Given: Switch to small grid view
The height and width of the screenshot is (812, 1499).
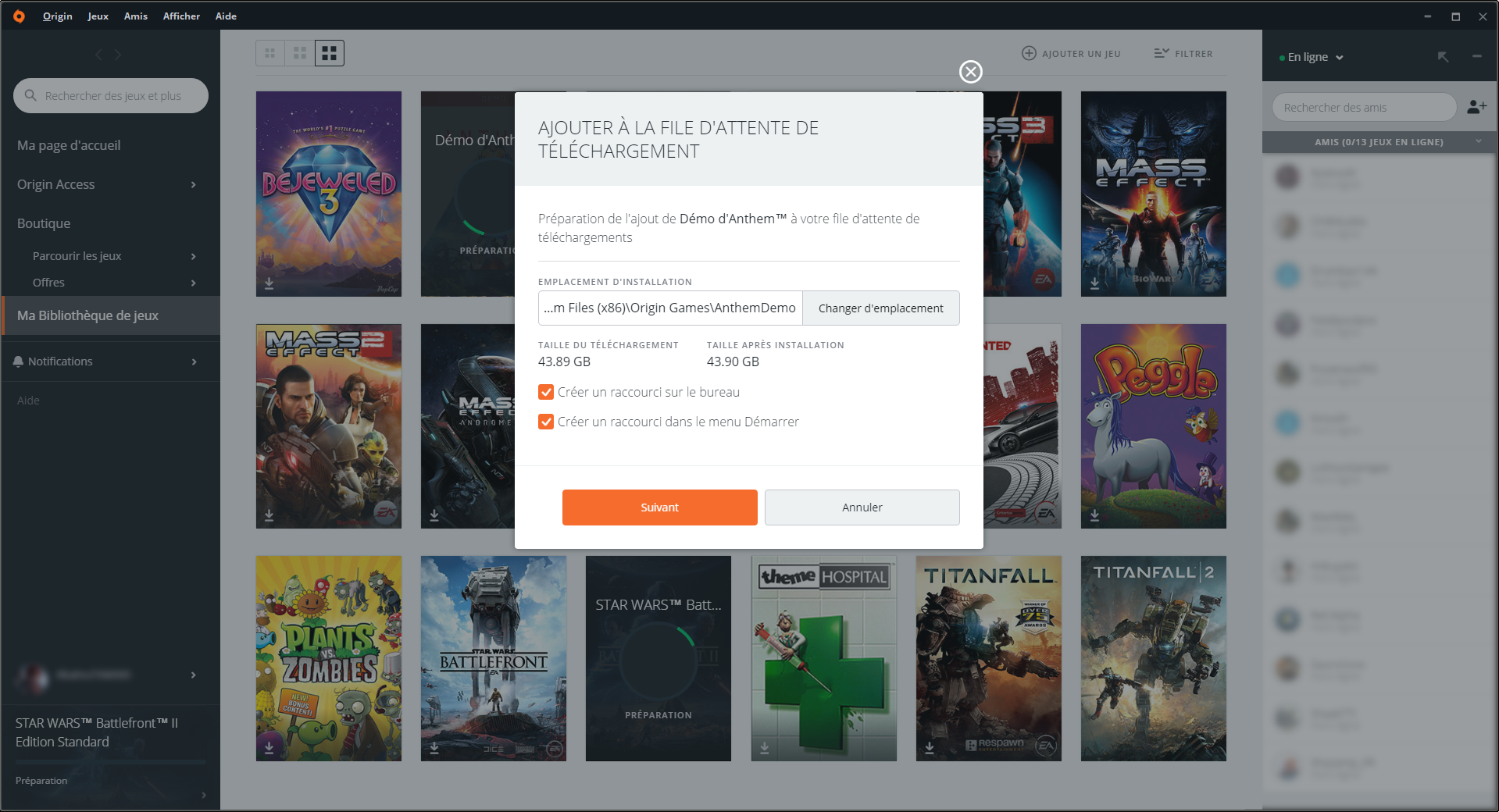Looking at the screenshot, I should pyautogui.click(x=270, y=53).
